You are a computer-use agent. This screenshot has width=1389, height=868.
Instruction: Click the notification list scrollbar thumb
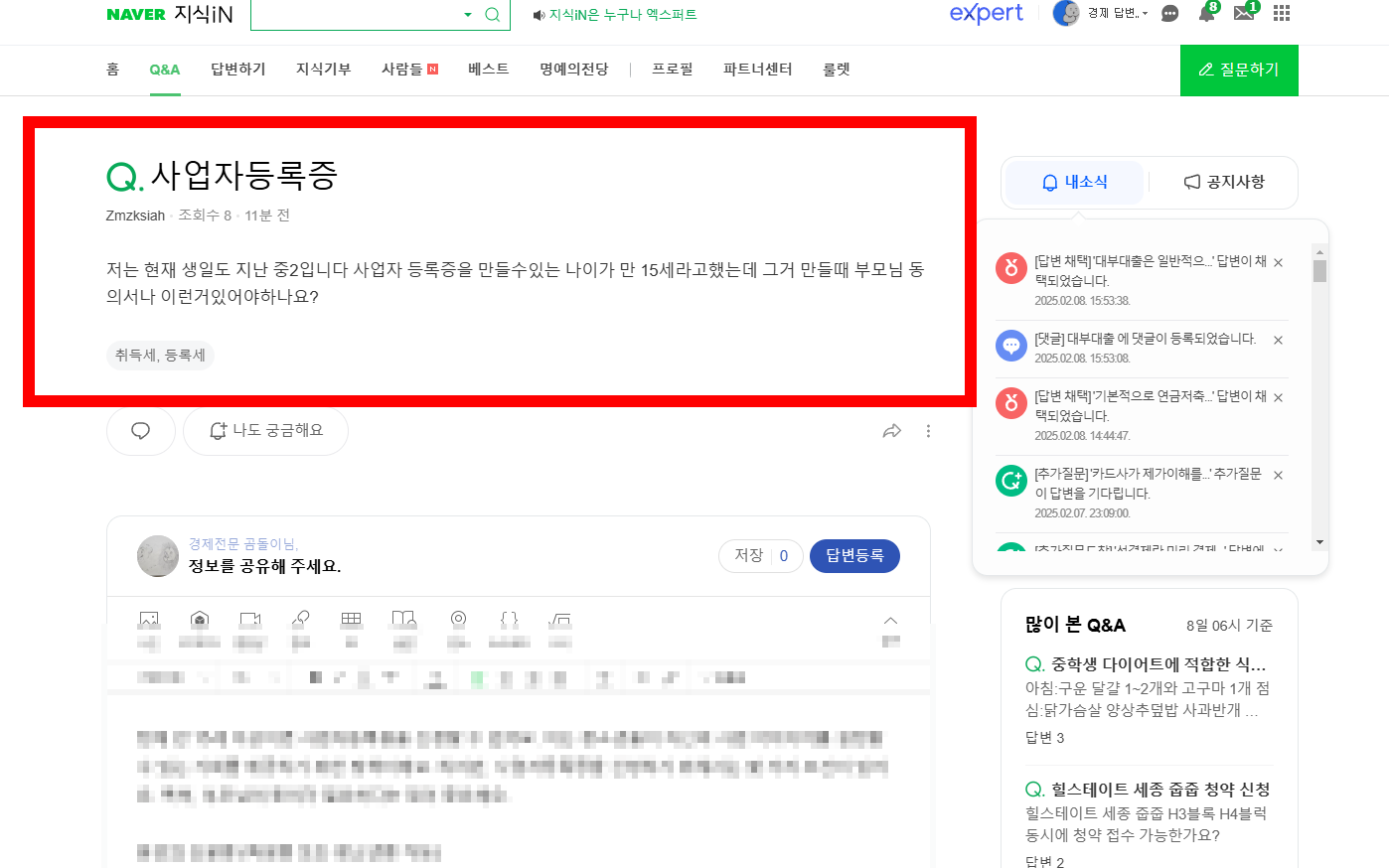1319,271
